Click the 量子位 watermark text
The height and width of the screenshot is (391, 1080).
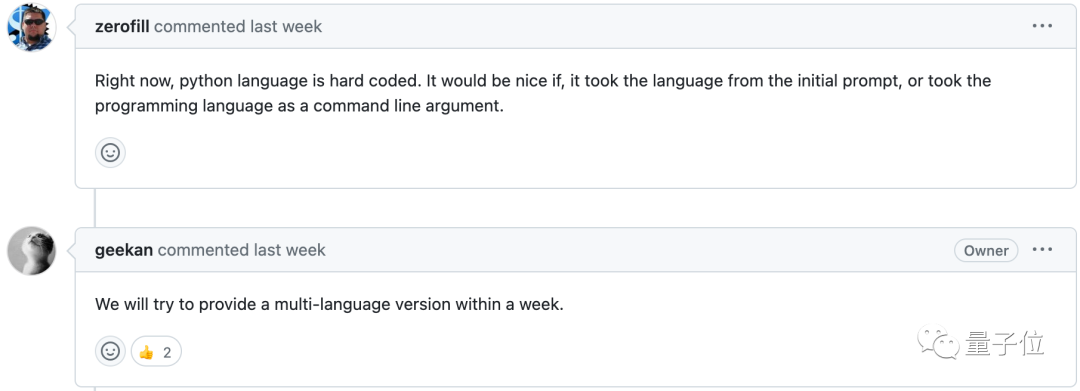(x=1004, y=343)
